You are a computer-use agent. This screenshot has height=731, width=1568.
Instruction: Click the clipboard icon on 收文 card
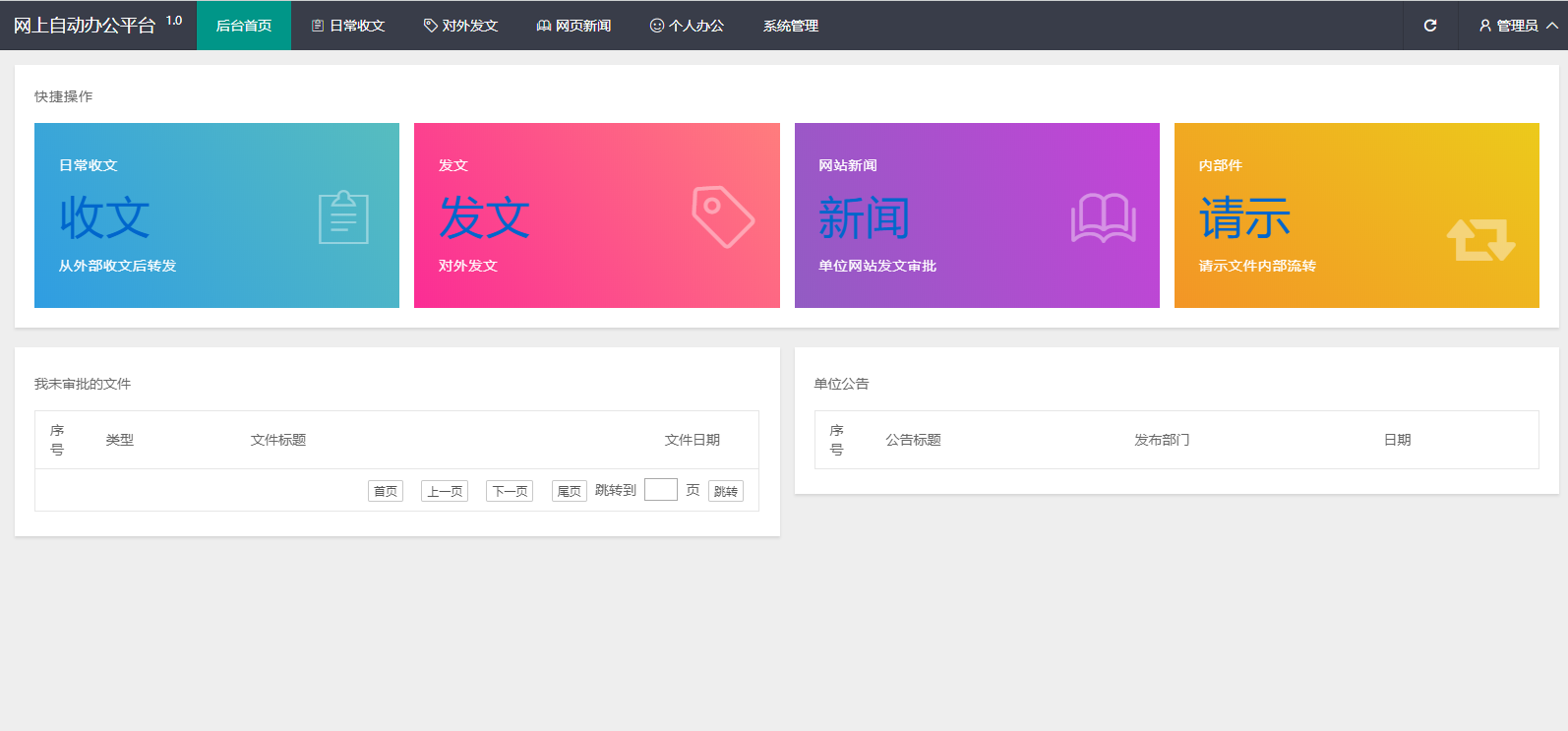(x=343, y=217)
